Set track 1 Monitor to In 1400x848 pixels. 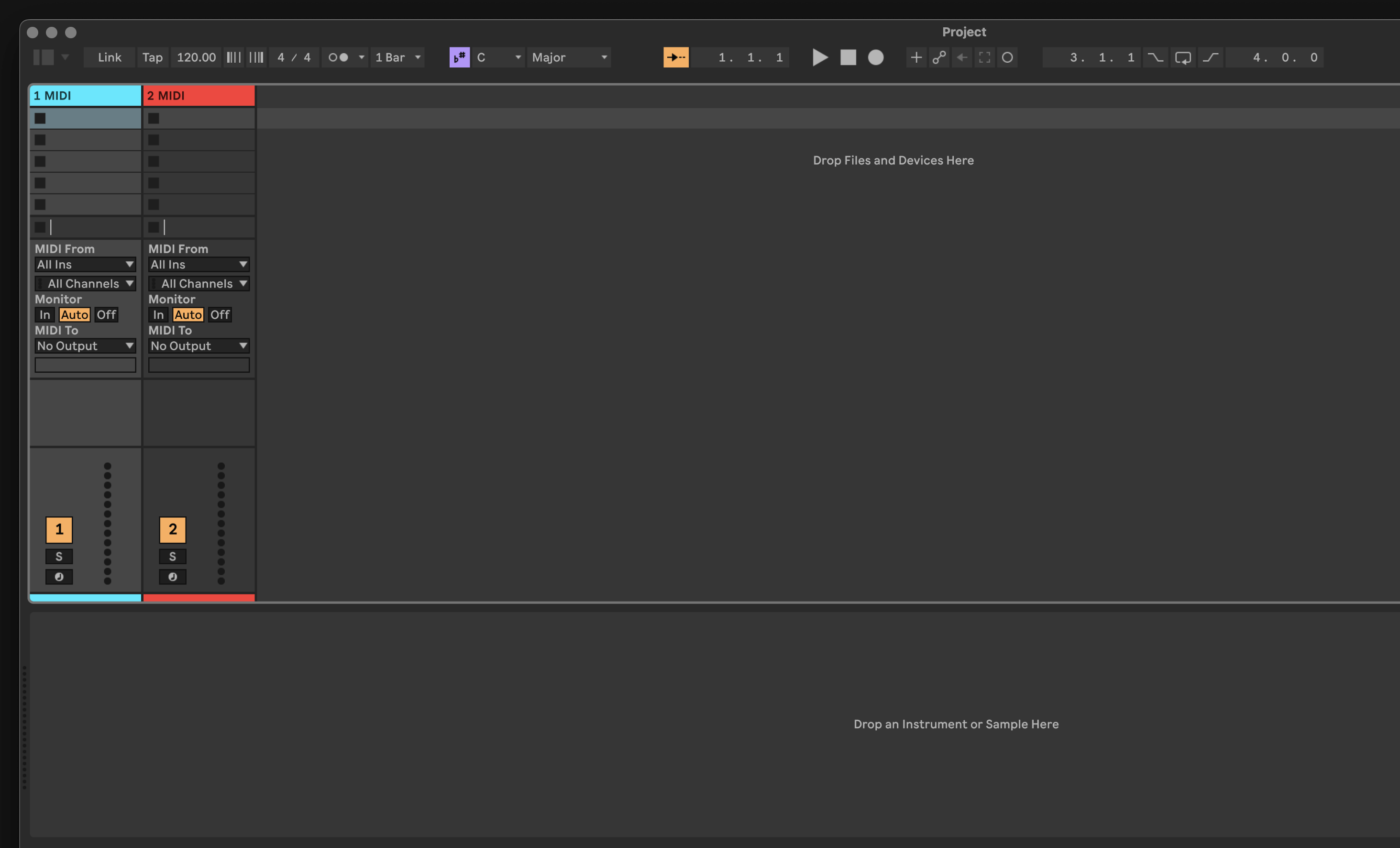[x=45, y=315]
